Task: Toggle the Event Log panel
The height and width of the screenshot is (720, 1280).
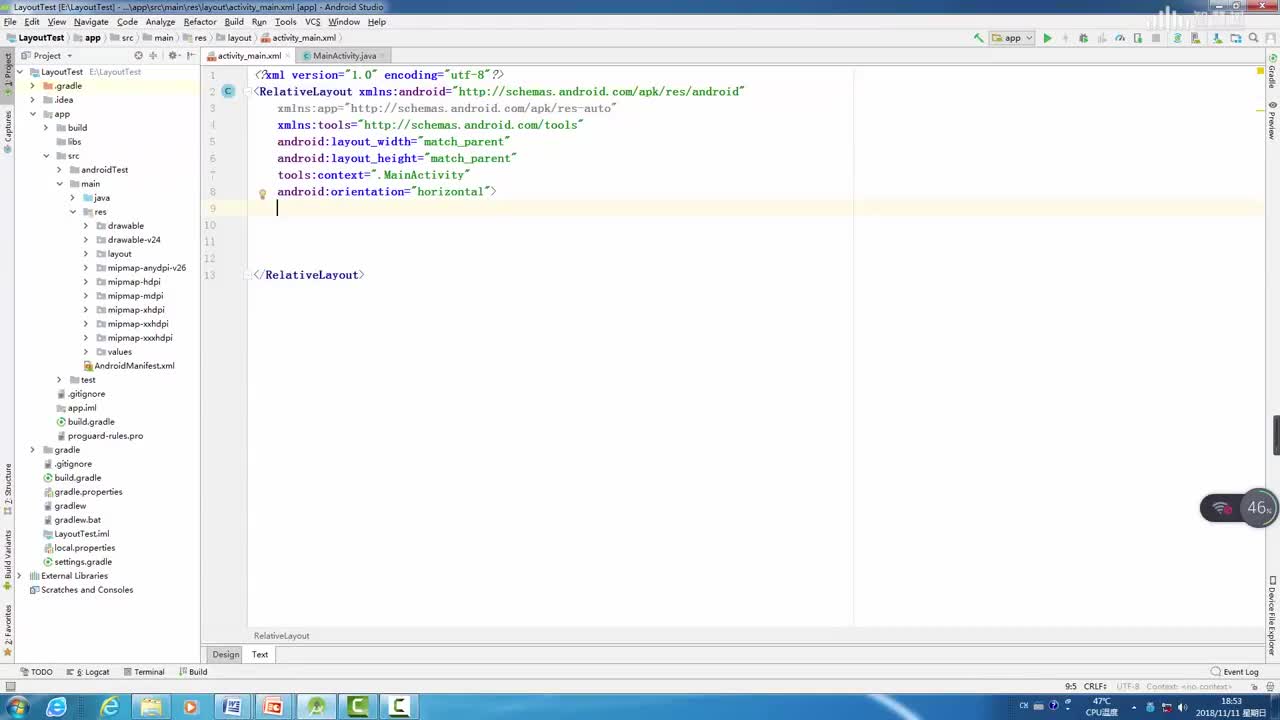Action: coord(1234,672)
